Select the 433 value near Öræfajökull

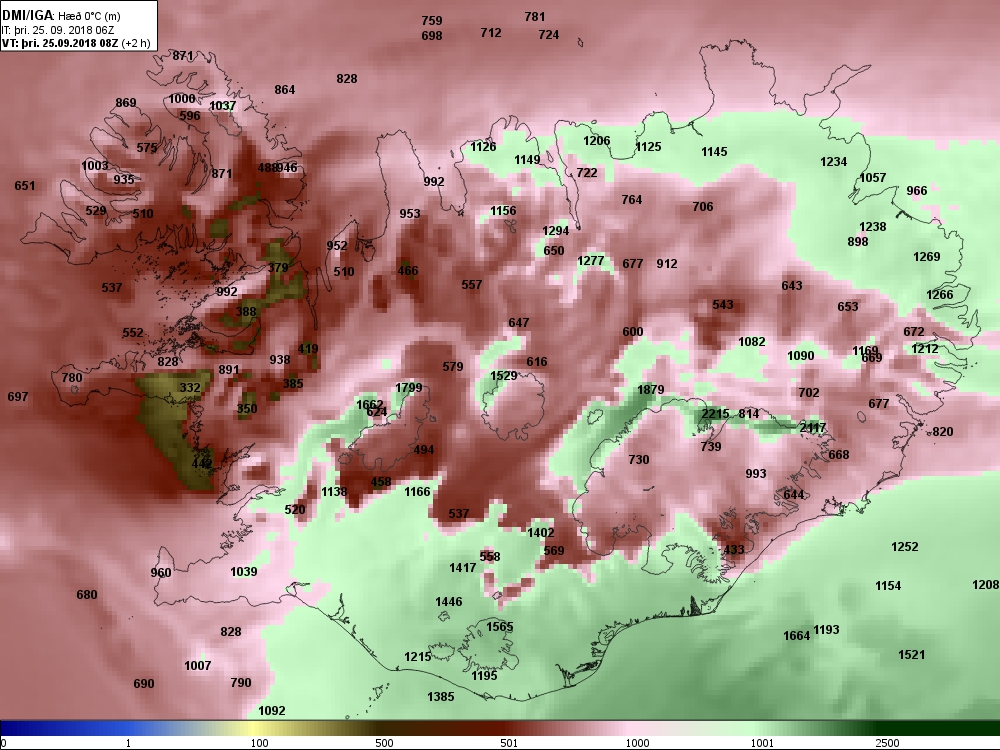coord(734,550)
